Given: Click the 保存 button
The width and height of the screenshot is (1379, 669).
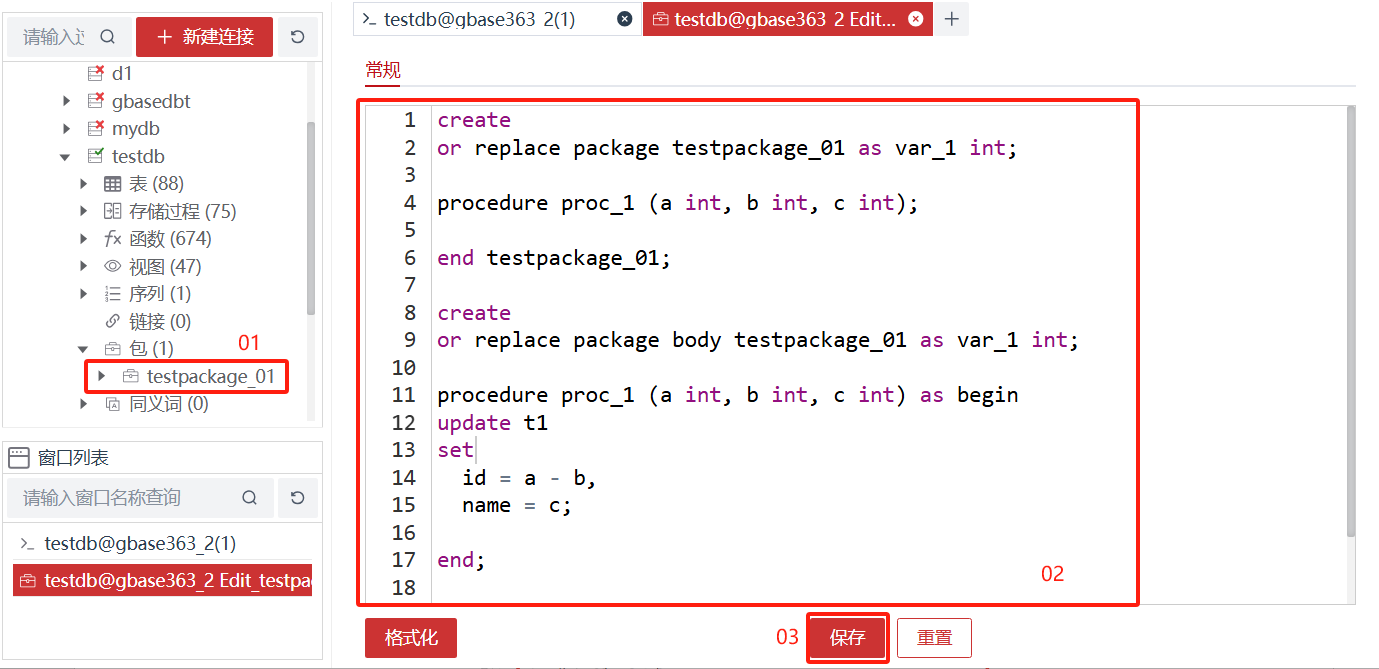Looking at the screenshot, I should pos(847,638).
